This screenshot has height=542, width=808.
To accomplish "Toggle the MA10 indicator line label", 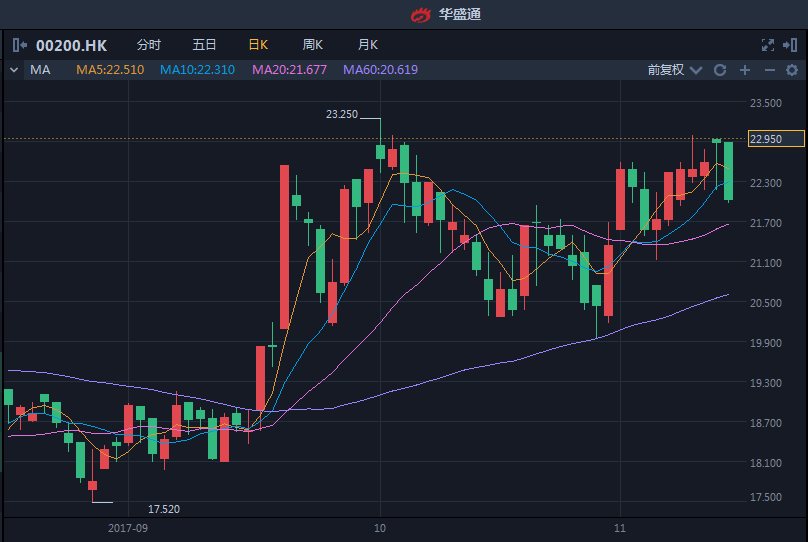I will tap(197, 70).
